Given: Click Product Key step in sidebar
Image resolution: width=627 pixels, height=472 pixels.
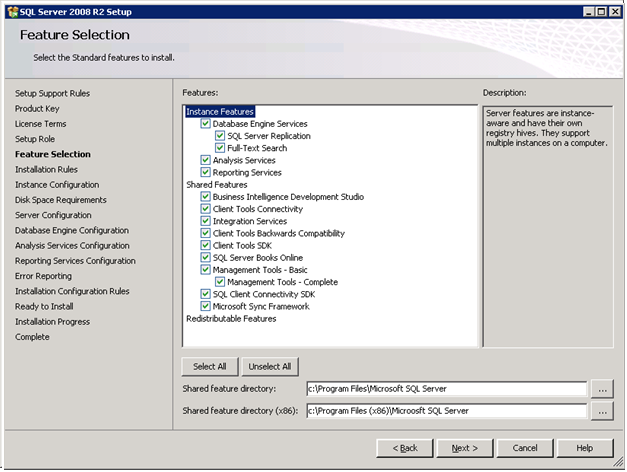Looking at the screenshot, I should [37, 109].
